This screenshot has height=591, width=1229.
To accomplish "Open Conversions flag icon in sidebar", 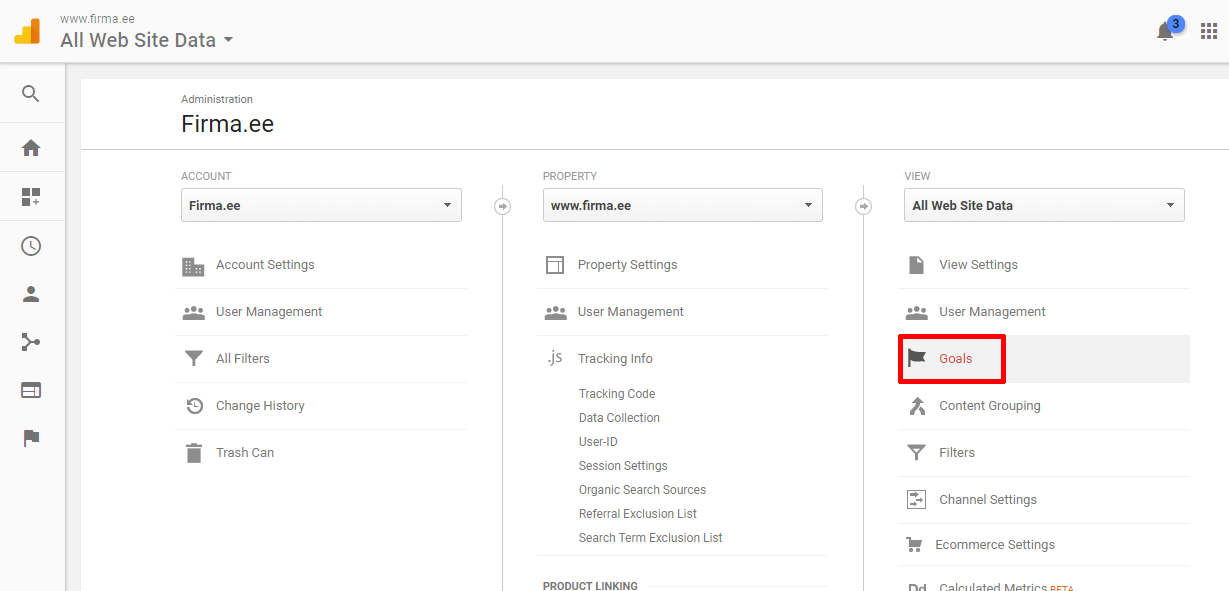I will pos(31,438).
